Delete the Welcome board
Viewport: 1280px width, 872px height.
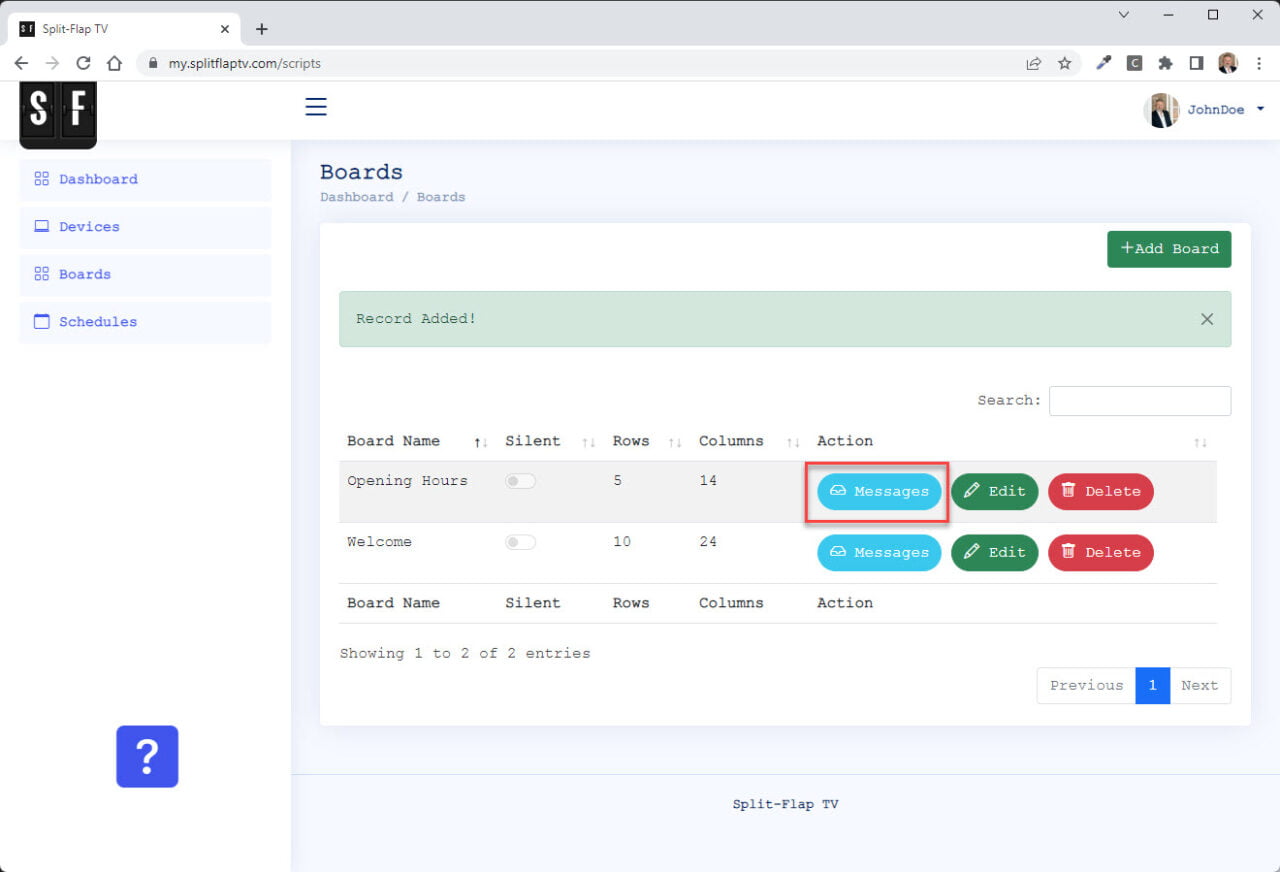(1100, 552)
